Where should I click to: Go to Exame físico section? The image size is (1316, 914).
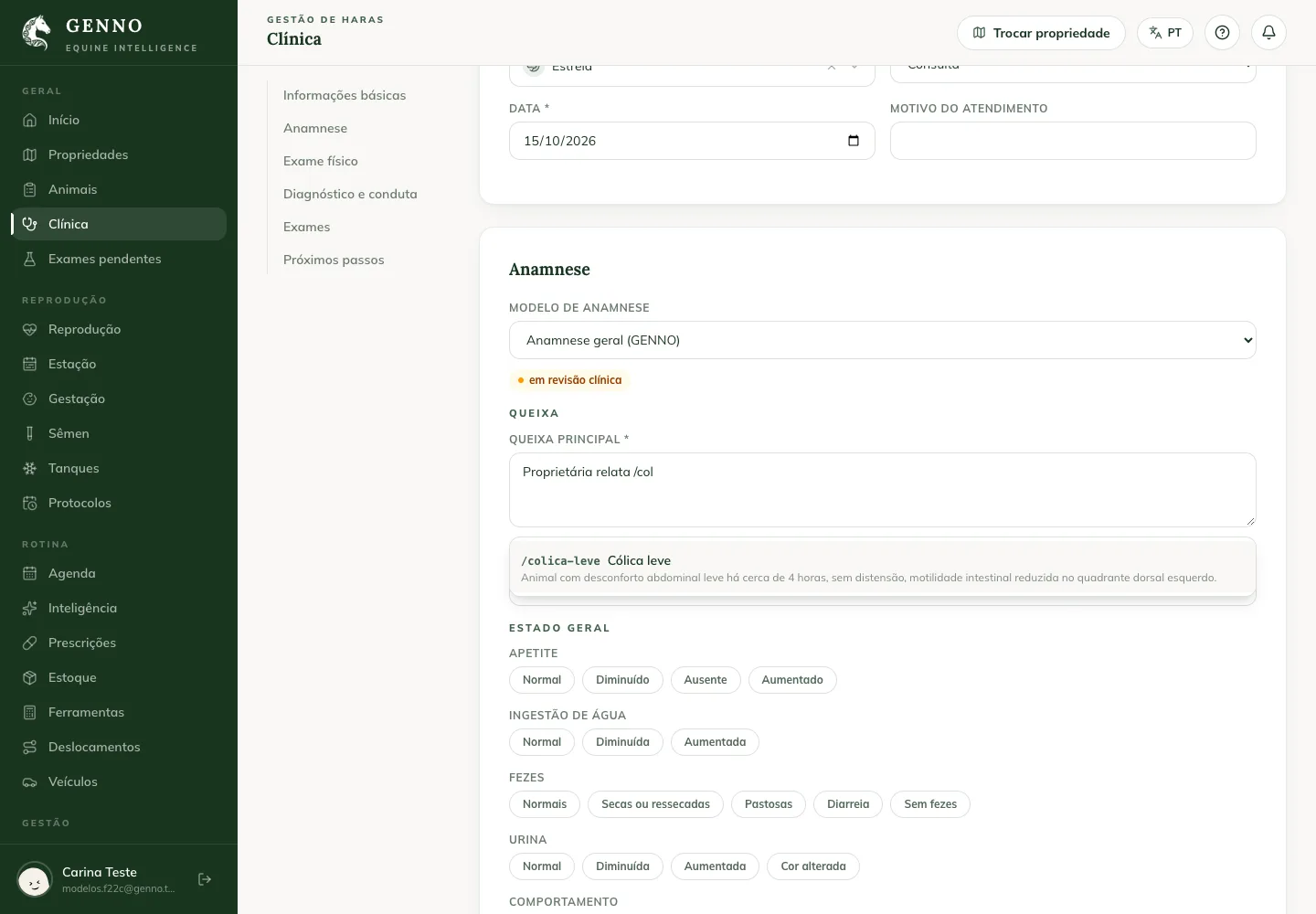321,161
